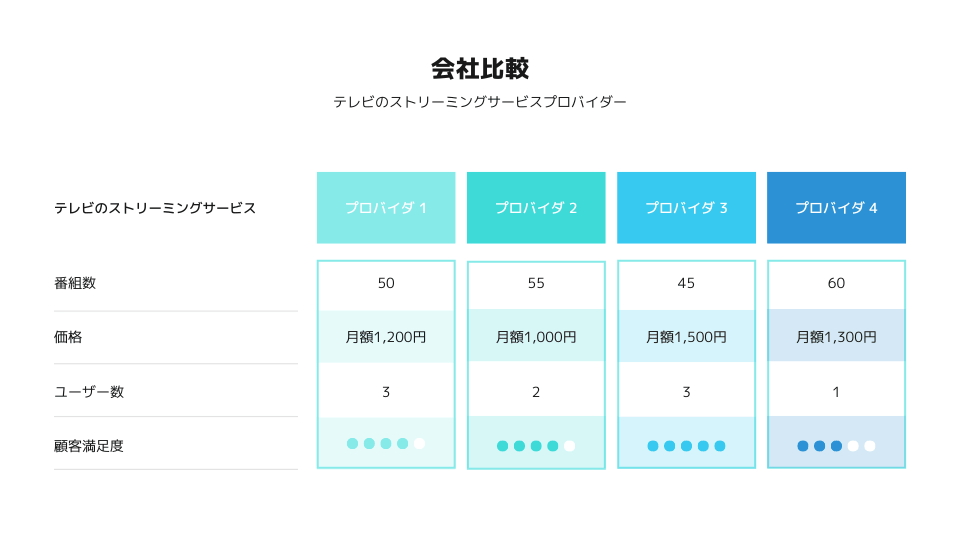This screenshot has width=960, height=540.
Task: Select the program count cell showing 60
Action: [x=836, y=283]
